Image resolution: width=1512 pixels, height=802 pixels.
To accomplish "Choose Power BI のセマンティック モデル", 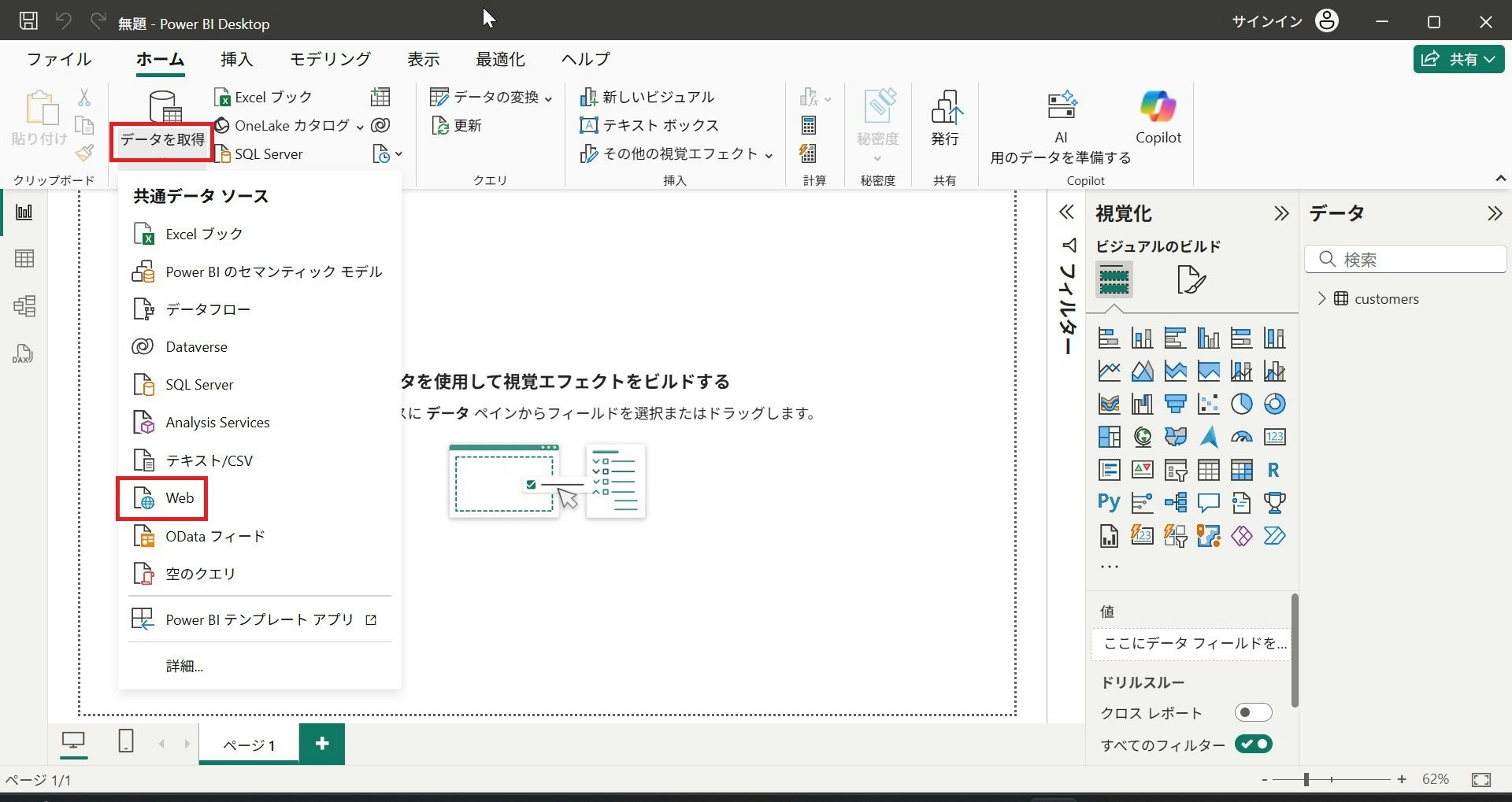I will pyautogui.click(x=260, y=272).
